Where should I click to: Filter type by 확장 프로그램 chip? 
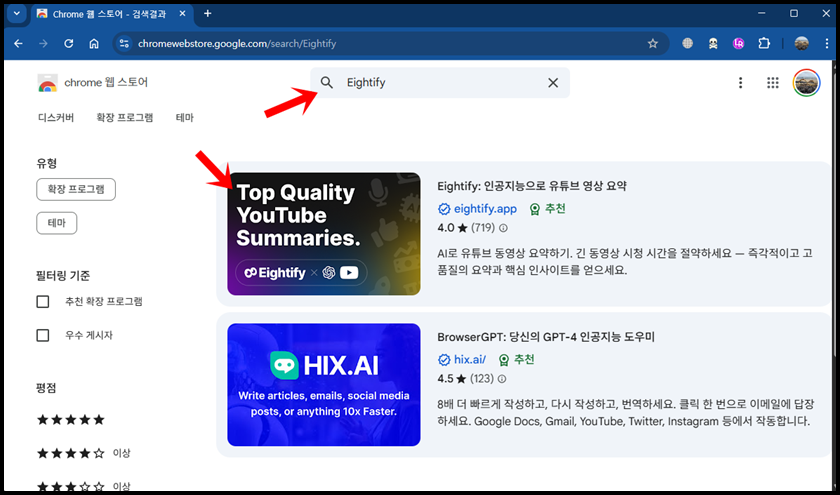pos(76,190)
